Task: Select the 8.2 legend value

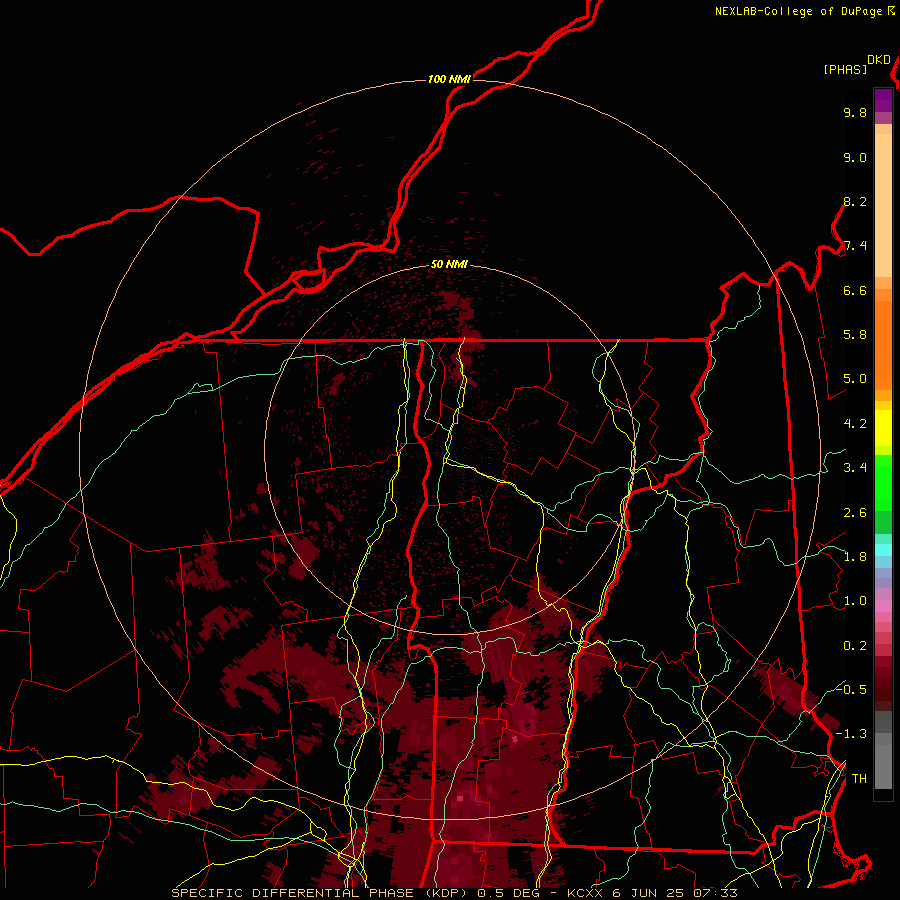Action: 855,201
